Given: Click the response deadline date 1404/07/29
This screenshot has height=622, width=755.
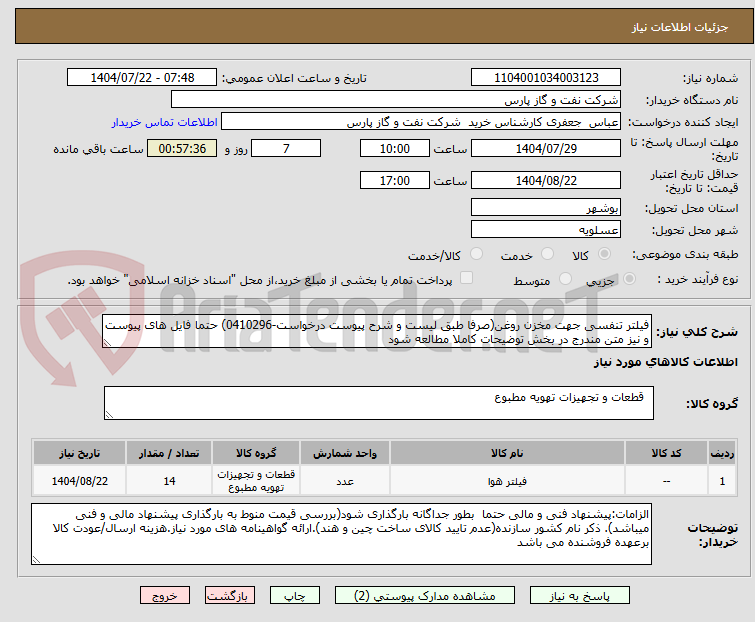Looking at the screenshot, I should (546, 148).
